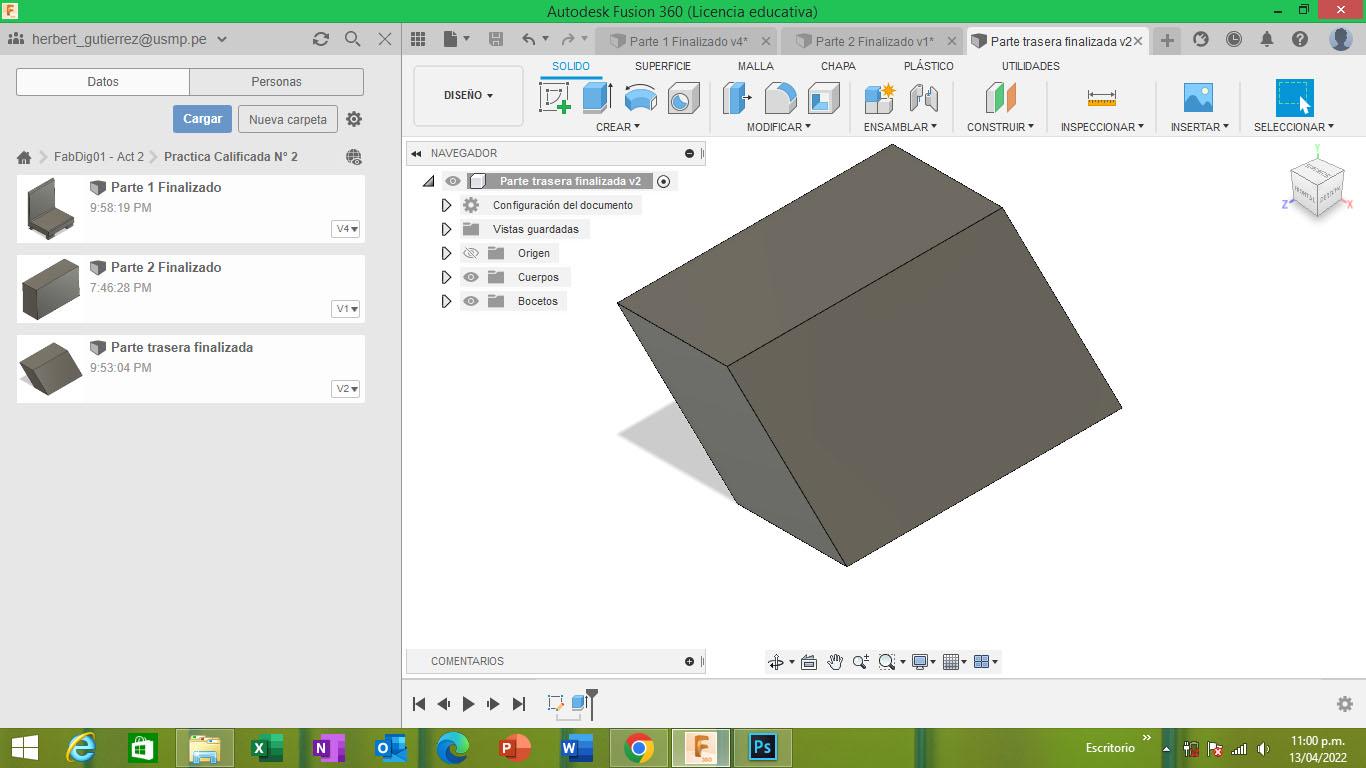1366x768 pixels.
Task: Open timeline settings gear
Action: (1345, 704)
